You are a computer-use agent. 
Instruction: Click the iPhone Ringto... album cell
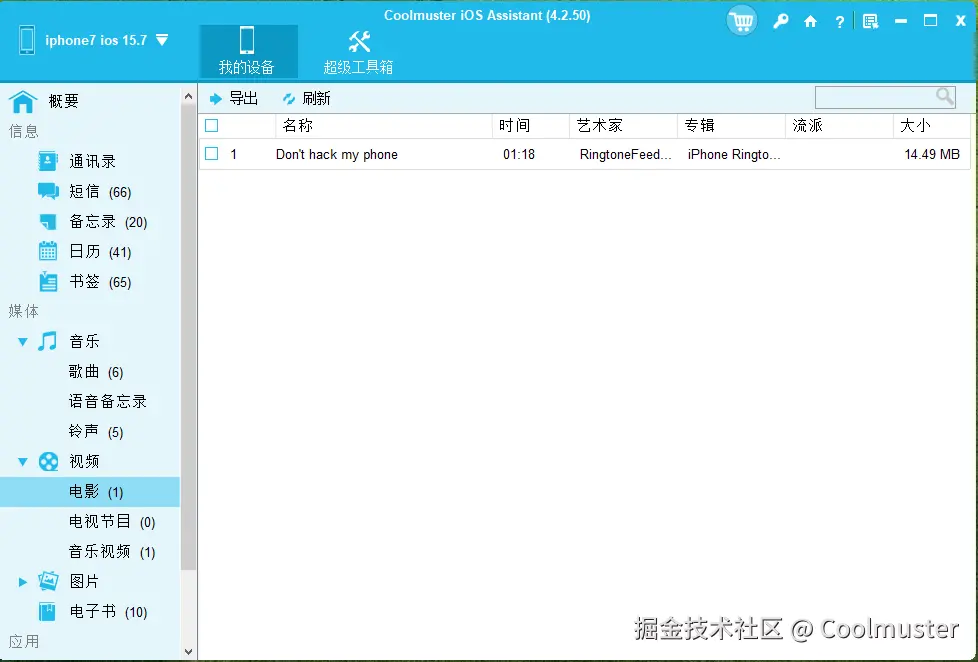[x=734, y=154]
